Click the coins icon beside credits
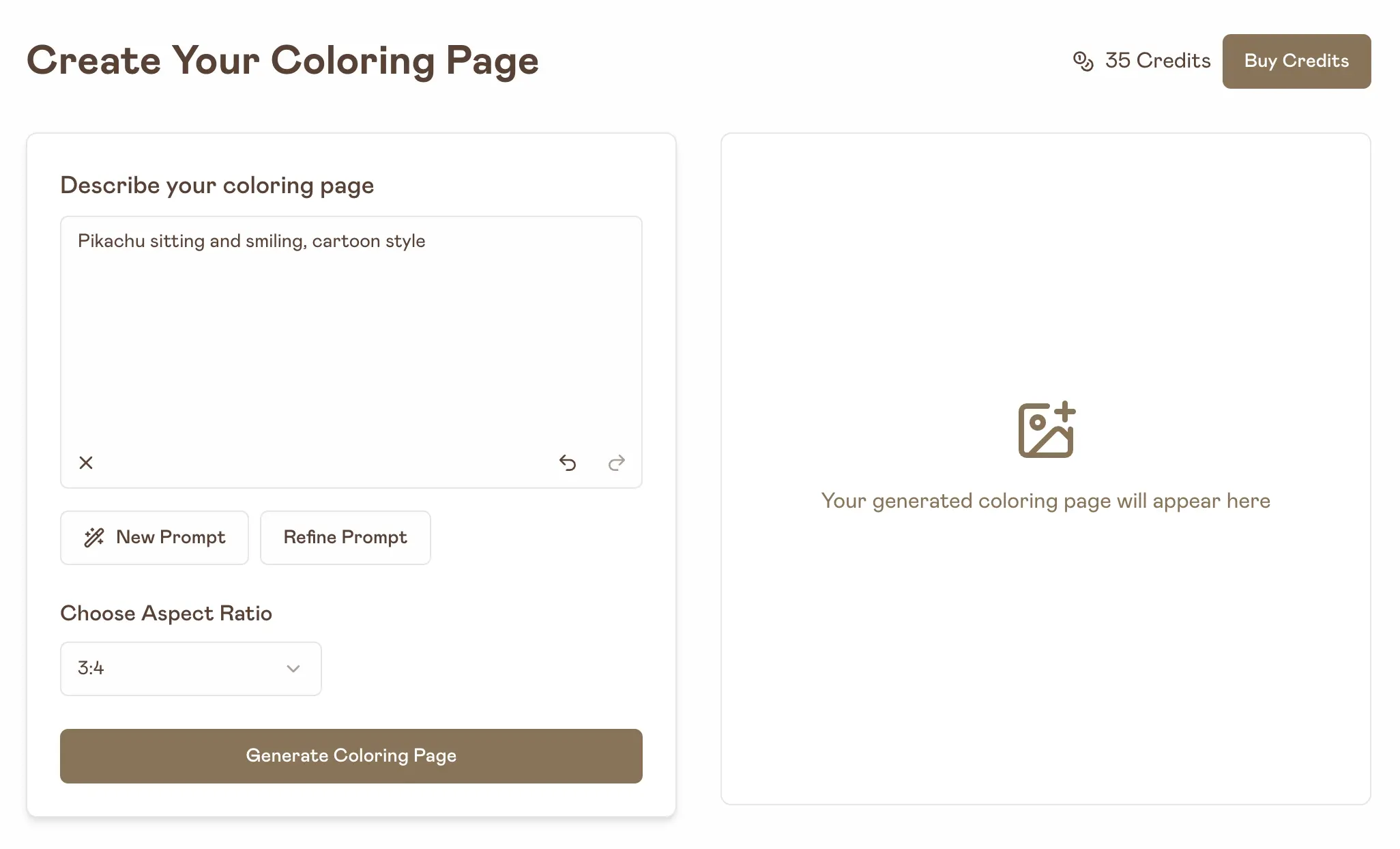The height and width of the screenshot is (849, 1400). [1083, 61]
